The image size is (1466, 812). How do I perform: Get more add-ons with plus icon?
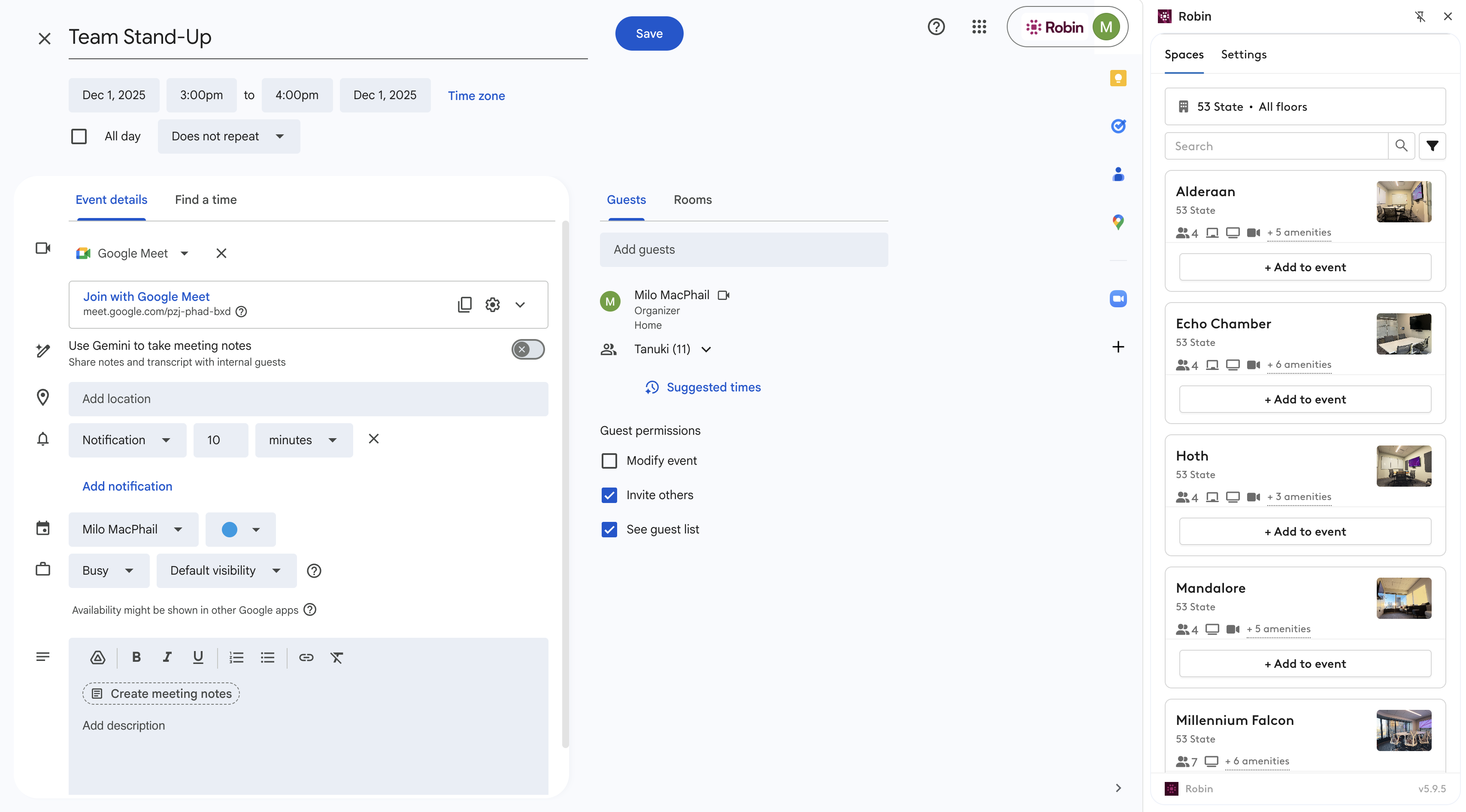coord(1118,346)
